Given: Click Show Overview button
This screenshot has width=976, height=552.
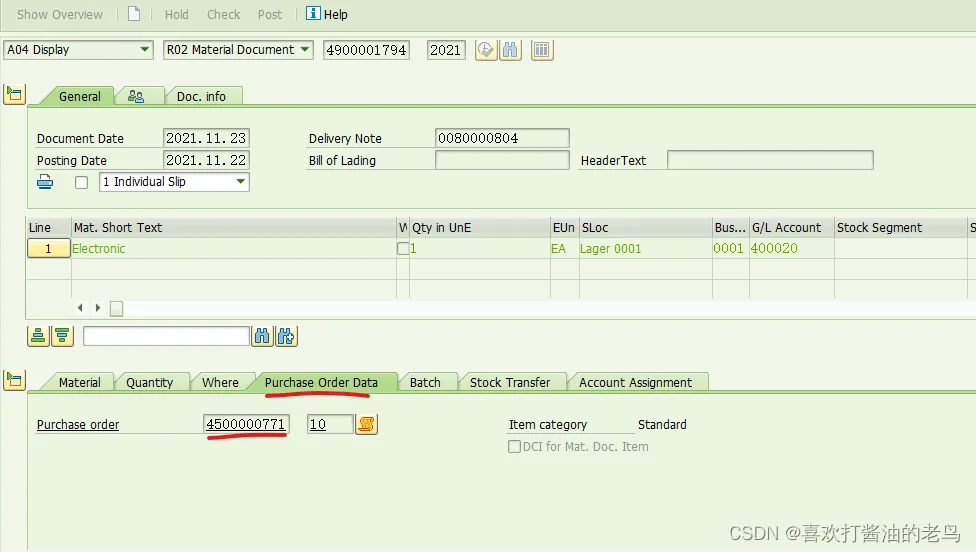Looking at the screenshot, I should tap(60, 14).
